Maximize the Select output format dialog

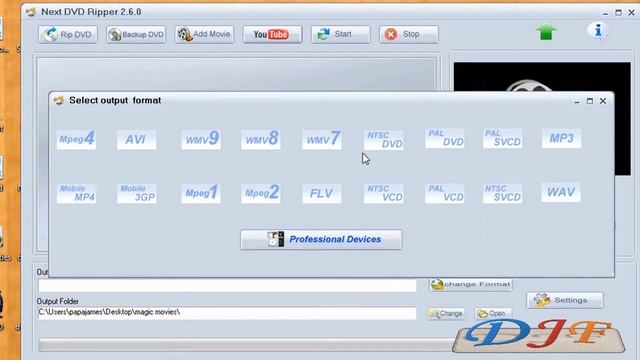tap(590, 101)
